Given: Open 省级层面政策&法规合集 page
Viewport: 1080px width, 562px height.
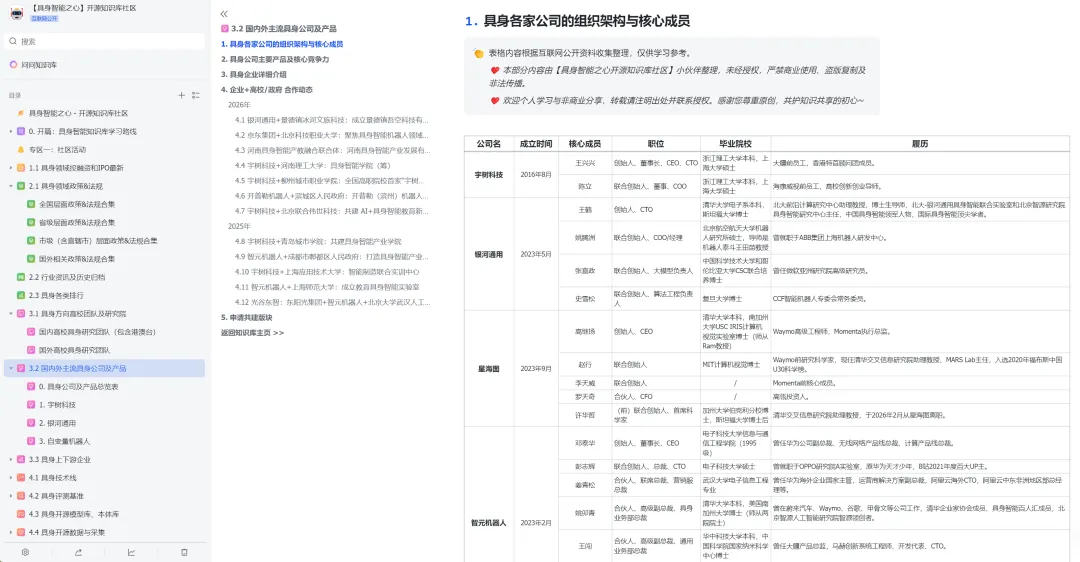Looking at the screenshot, I should [x=76, y=222].
